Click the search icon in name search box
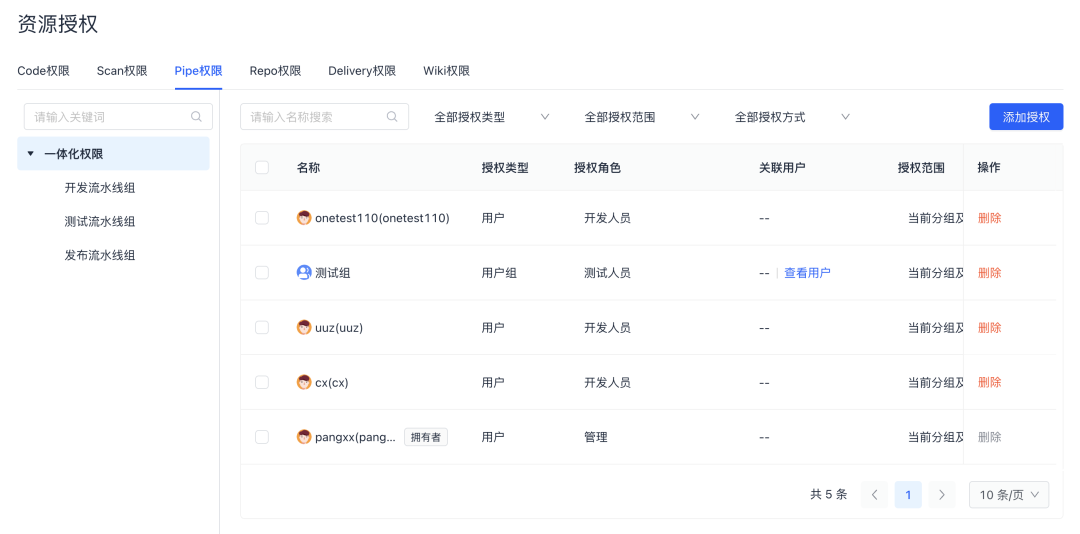This screenshot has height=534, width=1080. click(392, 117)
